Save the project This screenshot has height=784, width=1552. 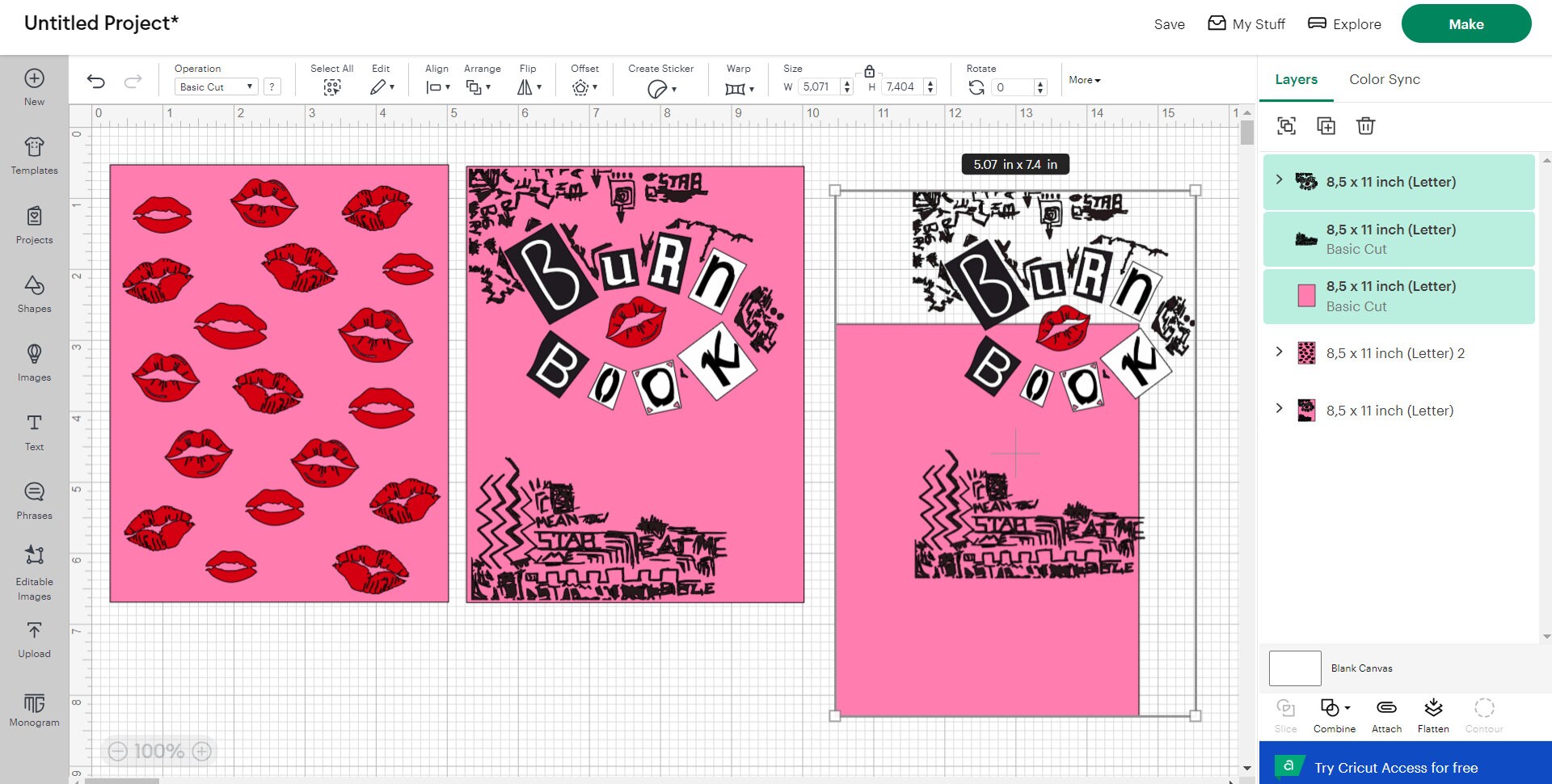1169,24
